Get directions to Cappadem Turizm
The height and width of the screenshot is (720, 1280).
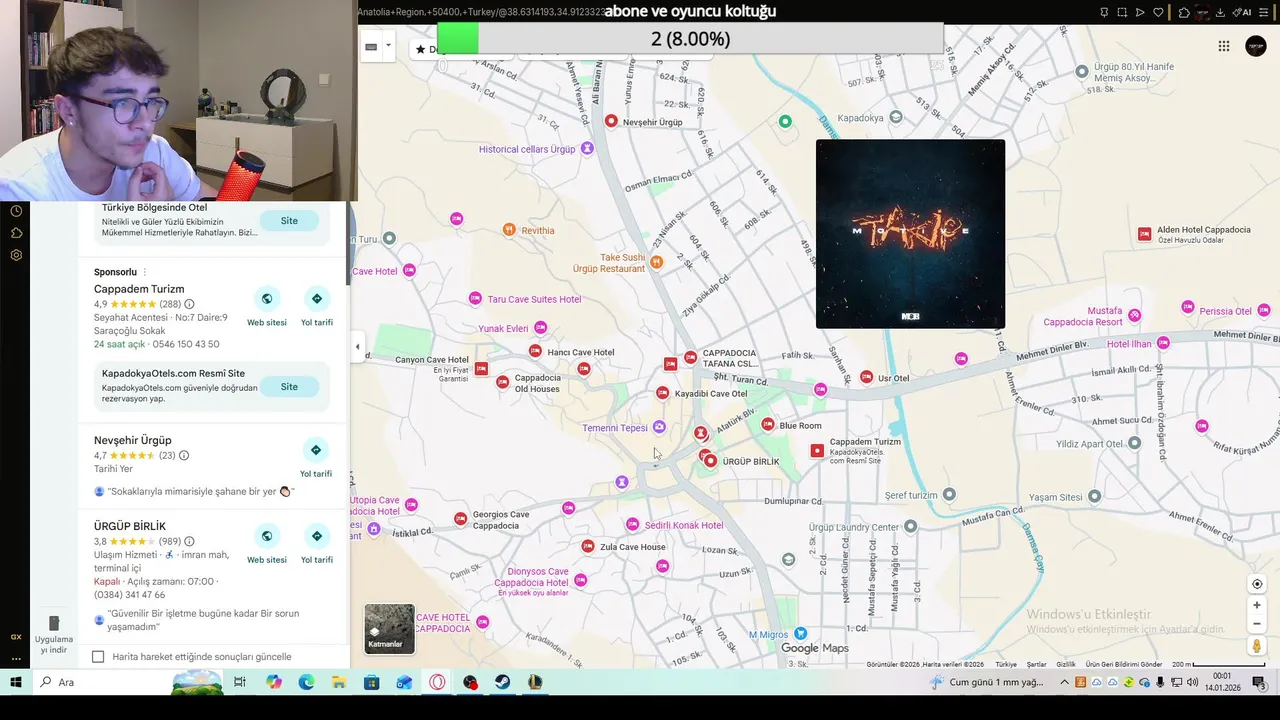(317, 298)
